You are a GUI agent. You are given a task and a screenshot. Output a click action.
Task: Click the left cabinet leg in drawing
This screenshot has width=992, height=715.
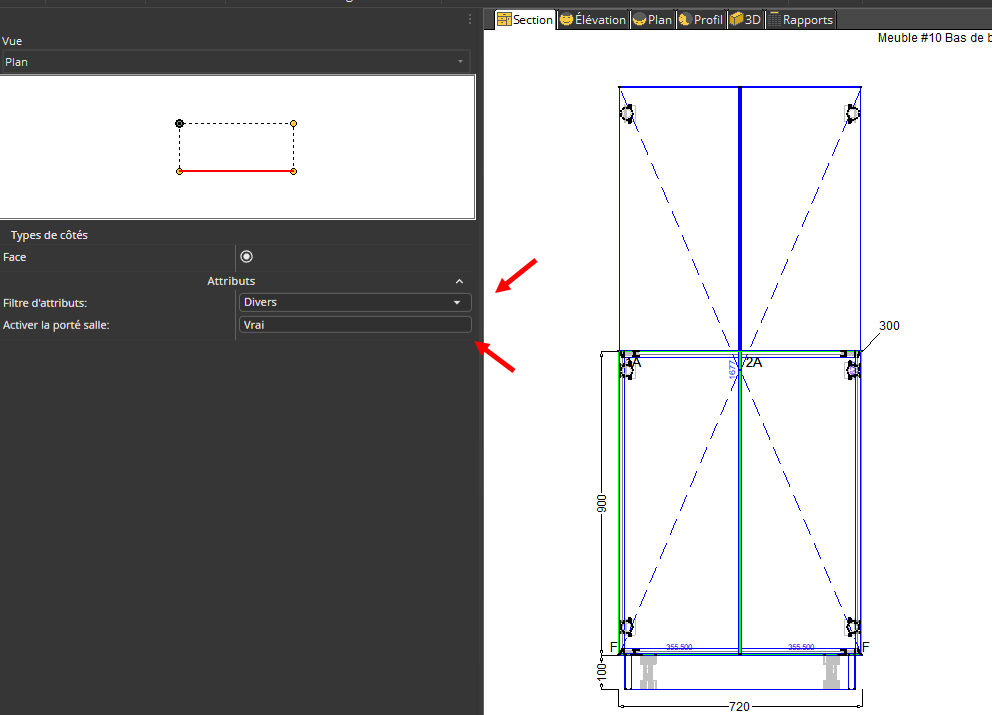(x=648, y=671)
